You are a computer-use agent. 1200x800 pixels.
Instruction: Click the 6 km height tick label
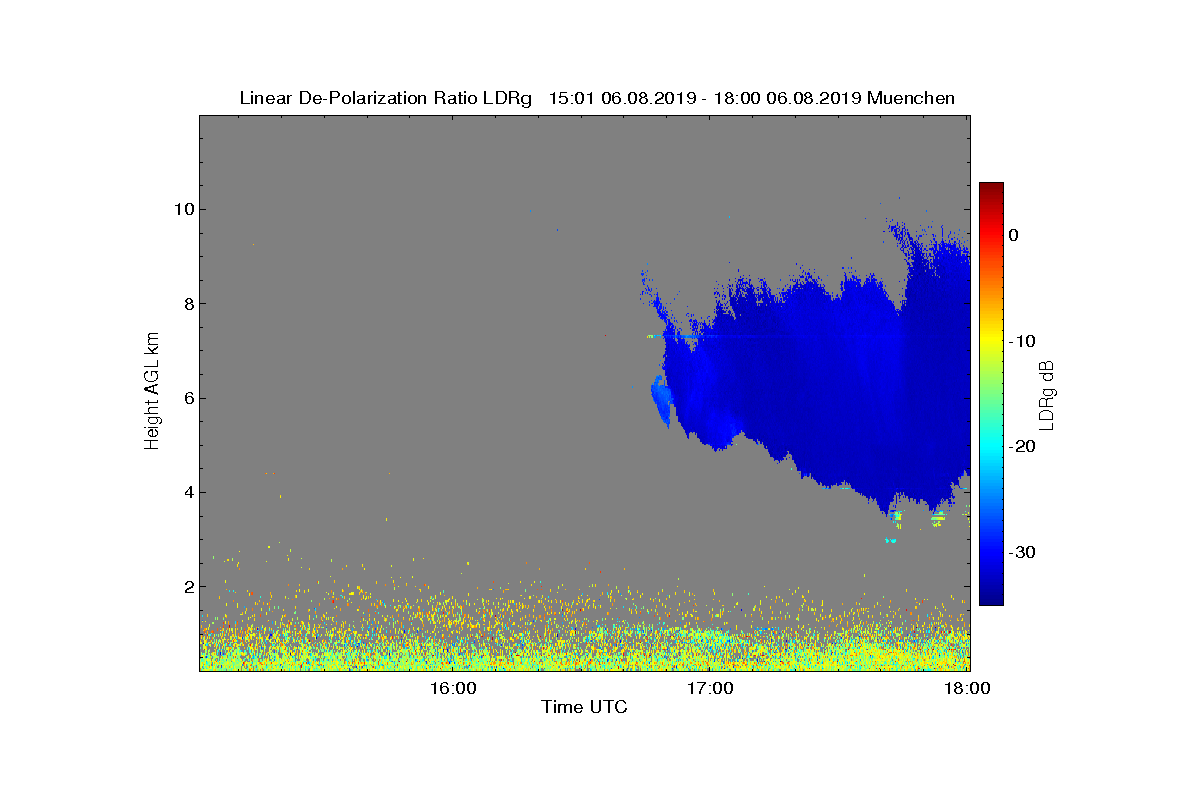tap(188, 398)
